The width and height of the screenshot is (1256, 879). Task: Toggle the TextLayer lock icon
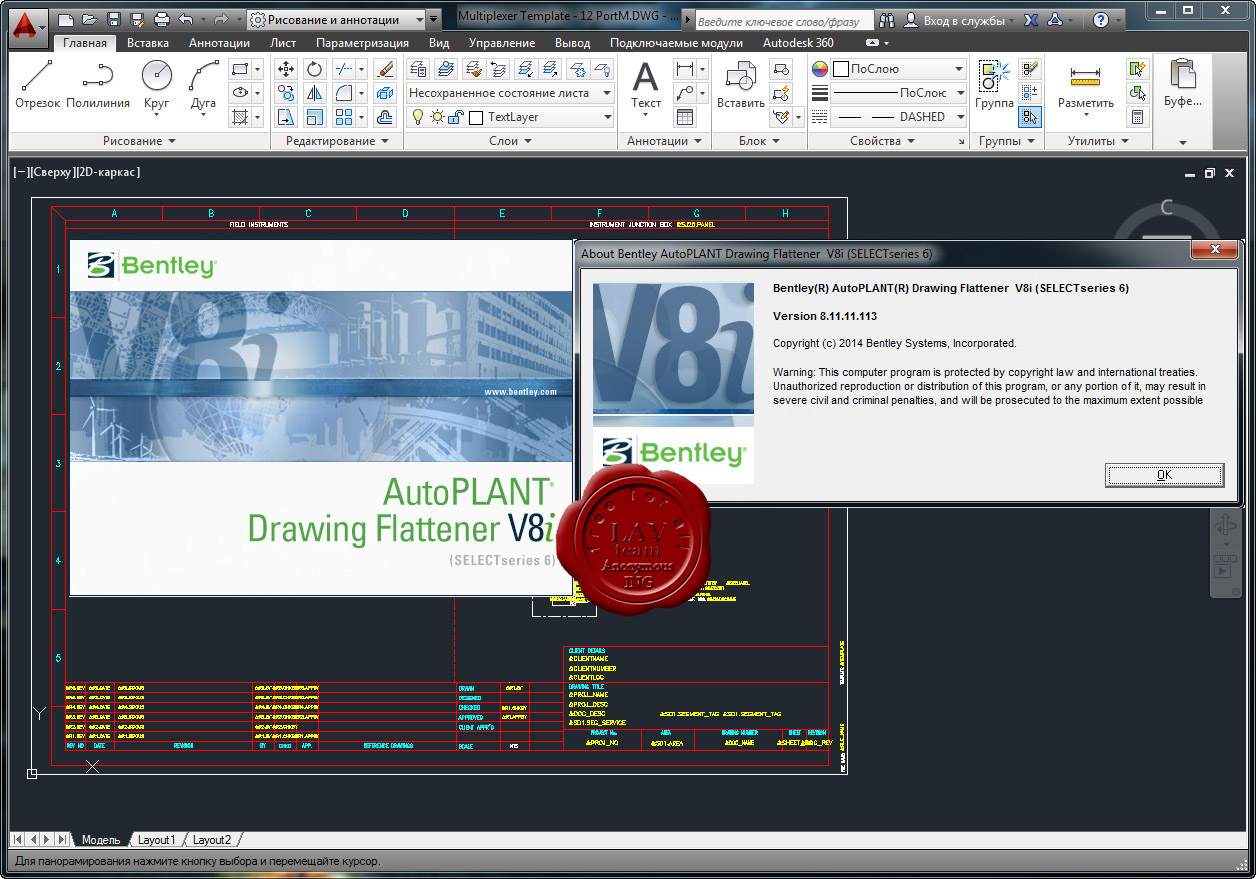click(455, 117)
